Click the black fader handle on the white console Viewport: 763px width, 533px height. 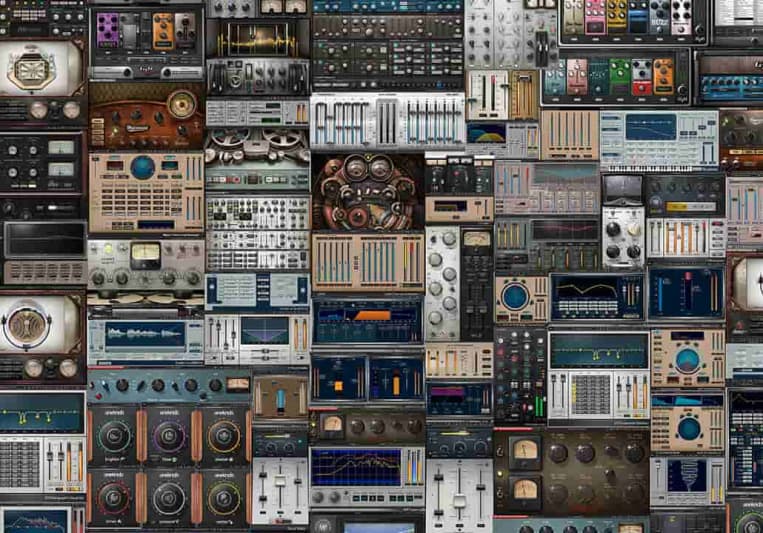[542, 49]
